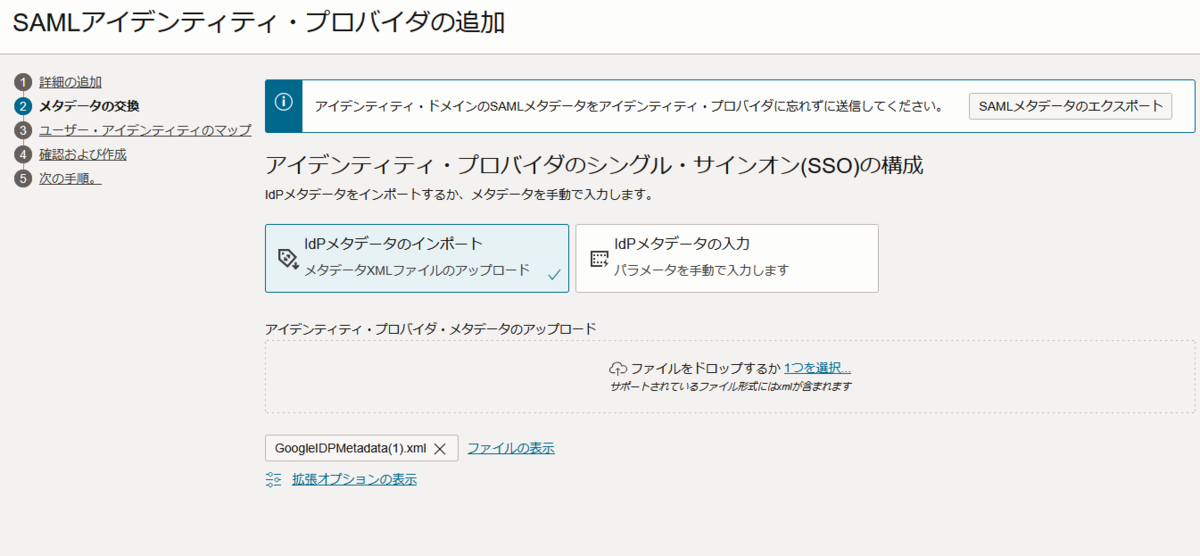Click the 1つを選択... file chooser link

[x=817, y=368]
